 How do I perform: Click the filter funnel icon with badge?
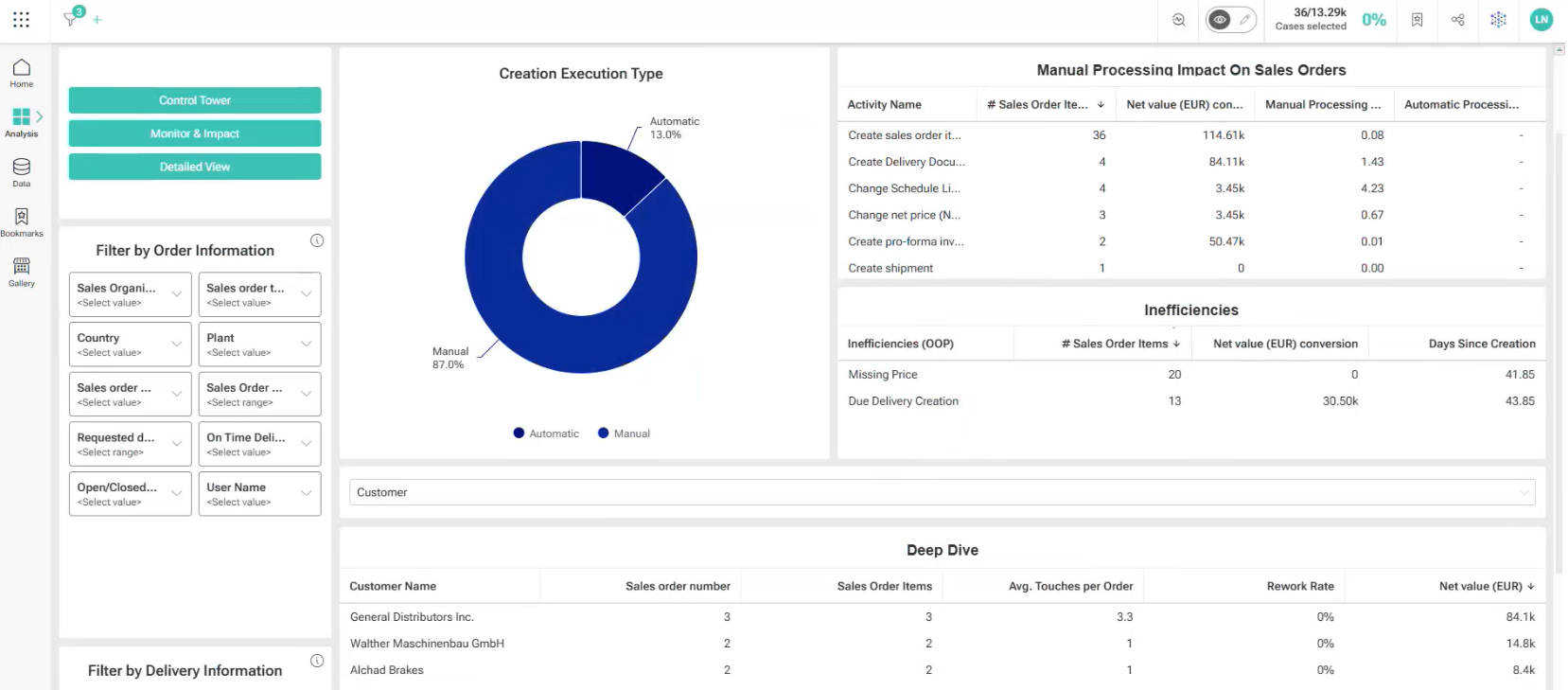click(71, 18)
